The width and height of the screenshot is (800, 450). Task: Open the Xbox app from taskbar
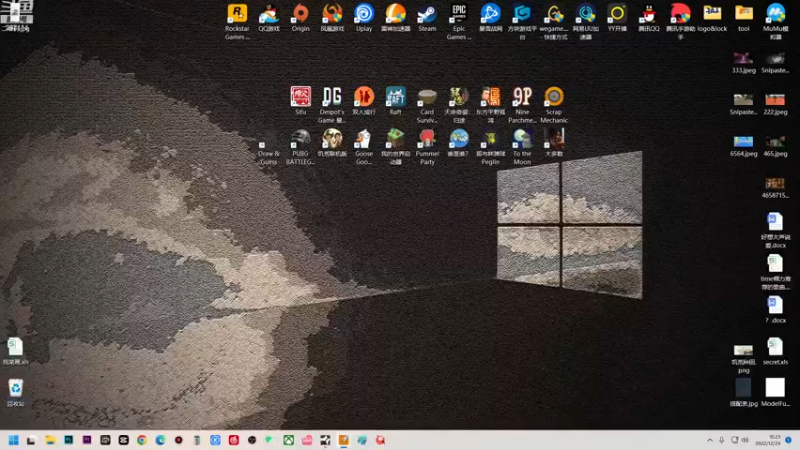click(289, 440)
